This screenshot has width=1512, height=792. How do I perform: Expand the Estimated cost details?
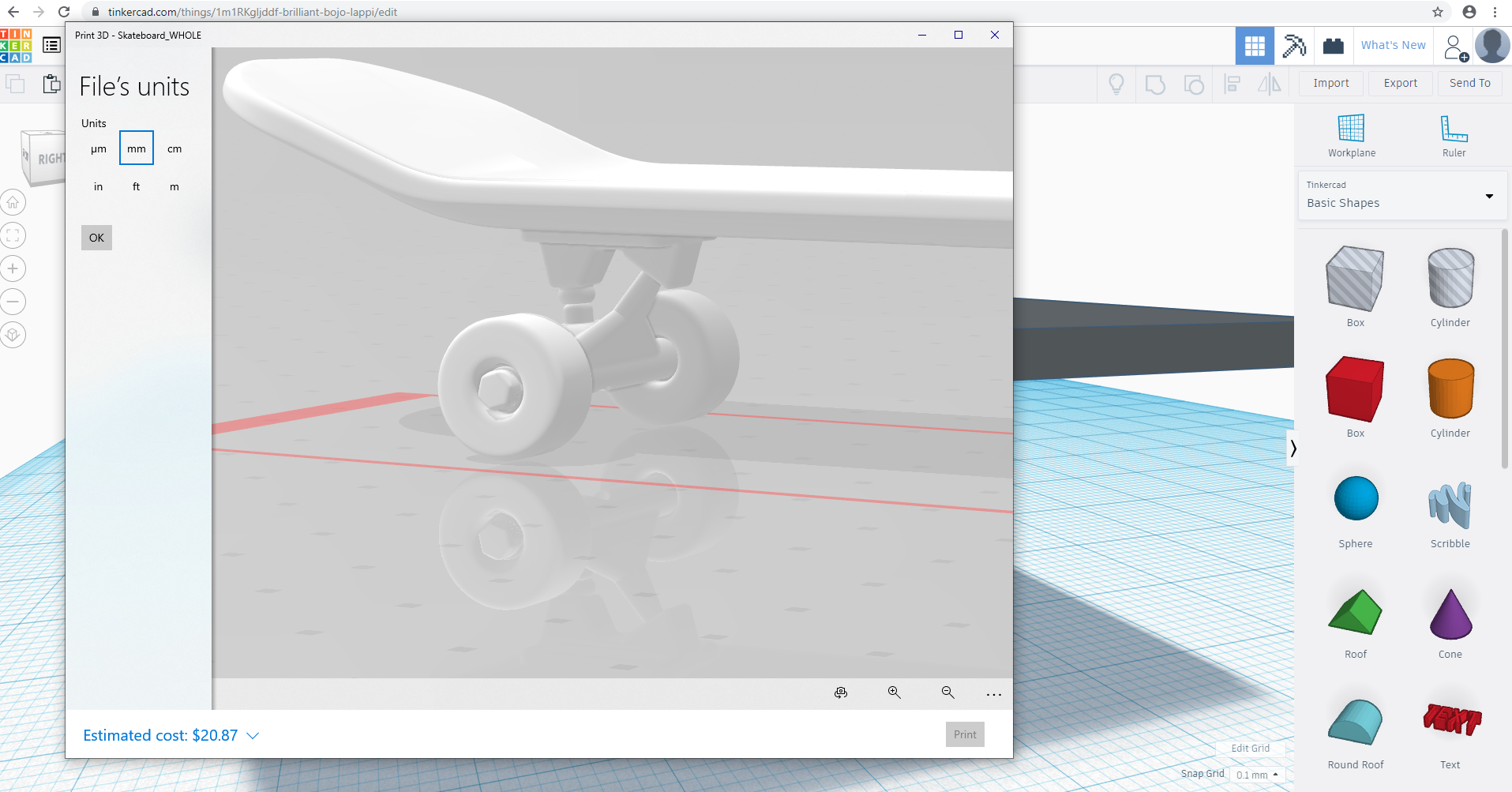tap(253, 735)
